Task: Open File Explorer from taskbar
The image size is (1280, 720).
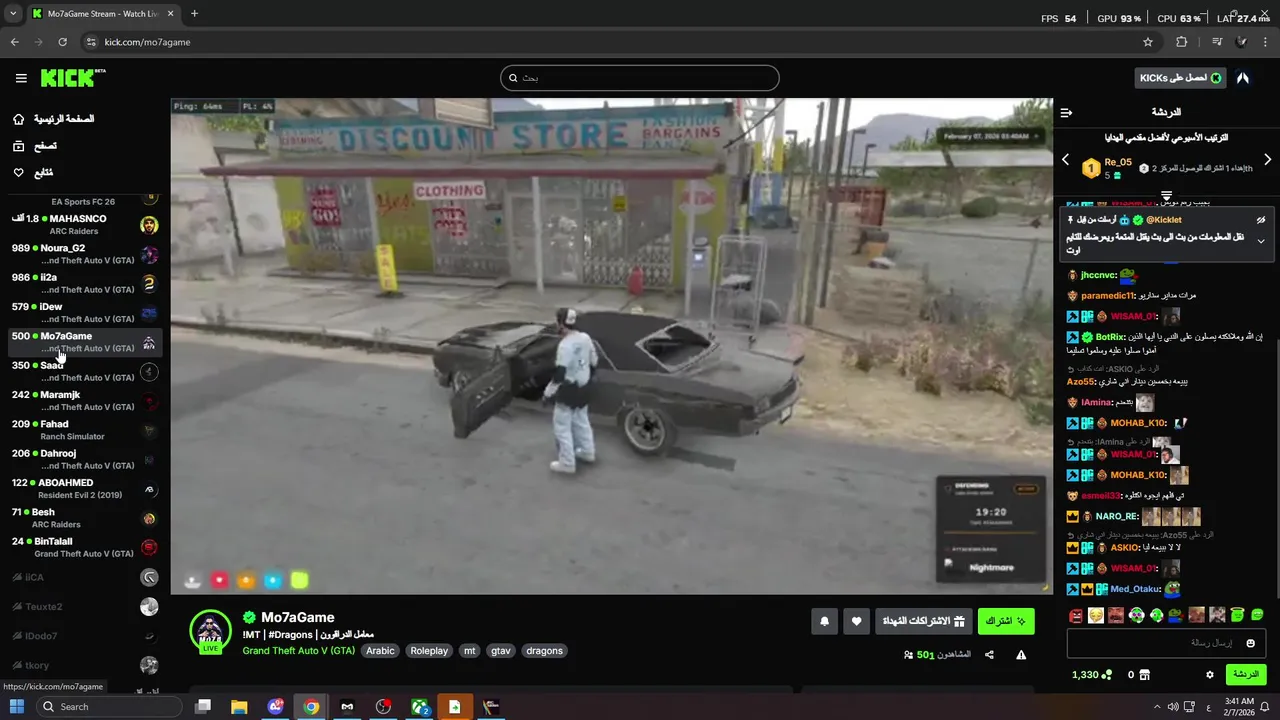Action: (x=239, y=707)
